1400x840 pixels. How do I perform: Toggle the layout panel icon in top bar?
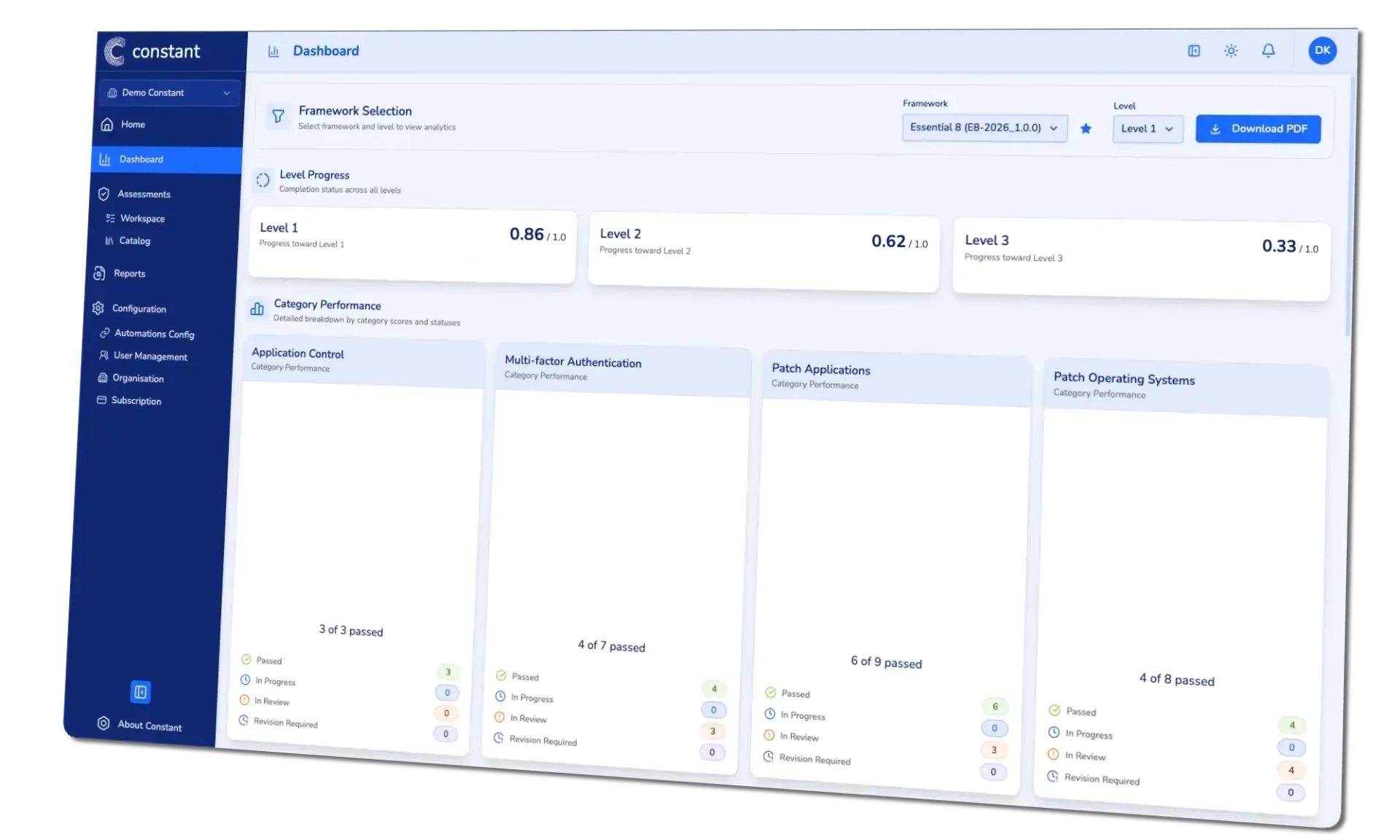[x=1194, y=50]
